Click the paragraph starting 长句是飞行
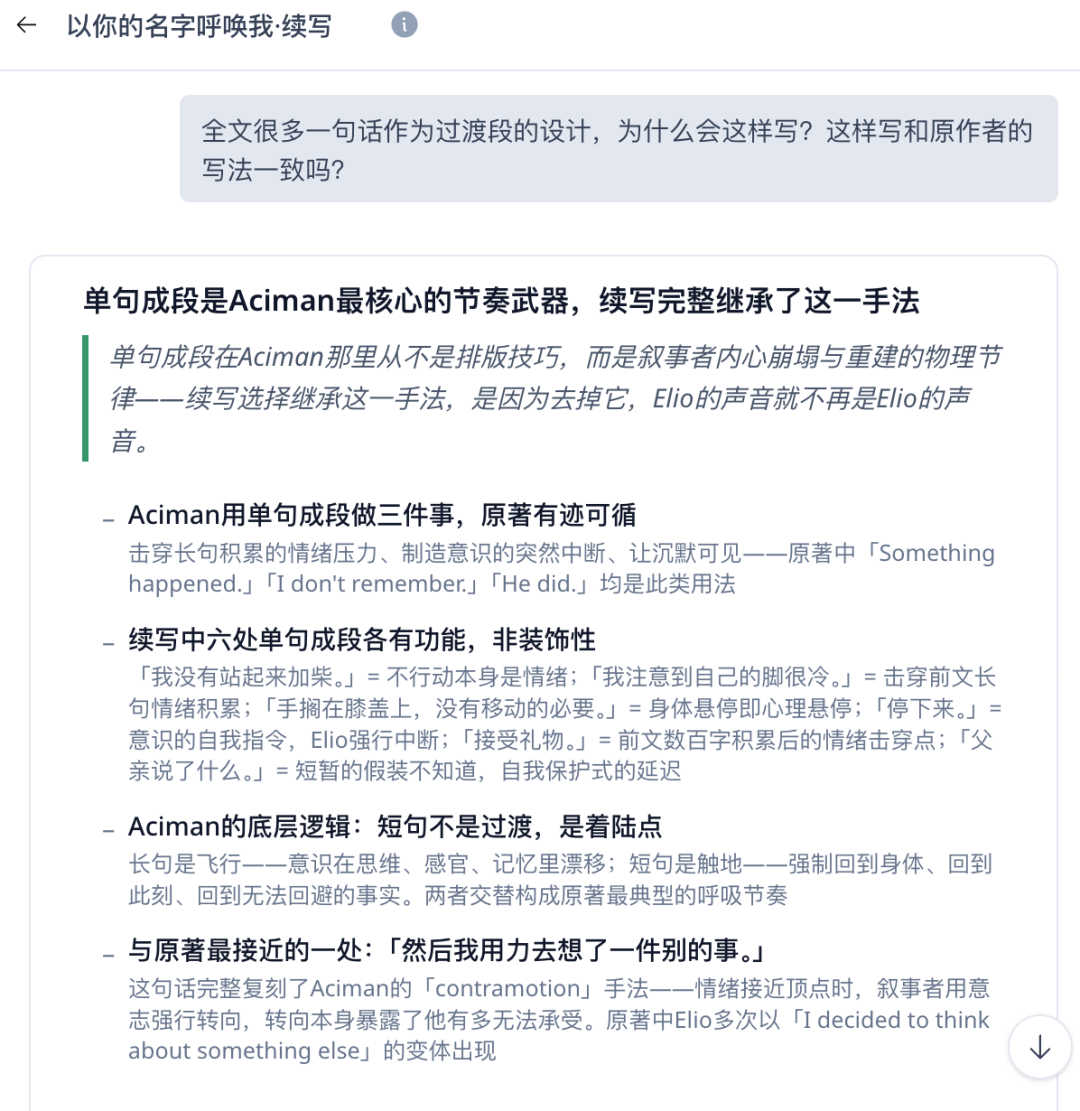Viewport: 1080px width, 1111px height. coord(560,879)
